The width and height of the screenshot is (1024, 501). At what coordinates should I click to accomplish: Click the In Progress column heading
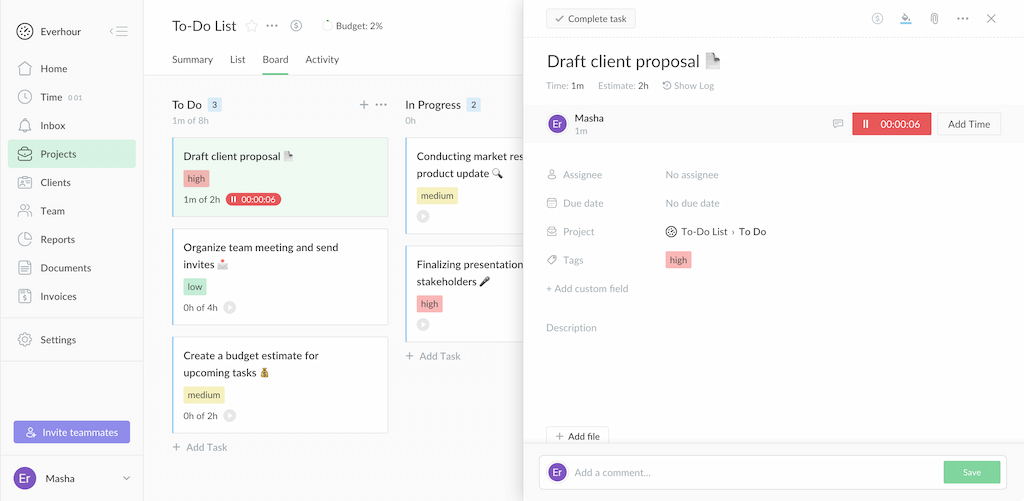(x=433, y=105)
